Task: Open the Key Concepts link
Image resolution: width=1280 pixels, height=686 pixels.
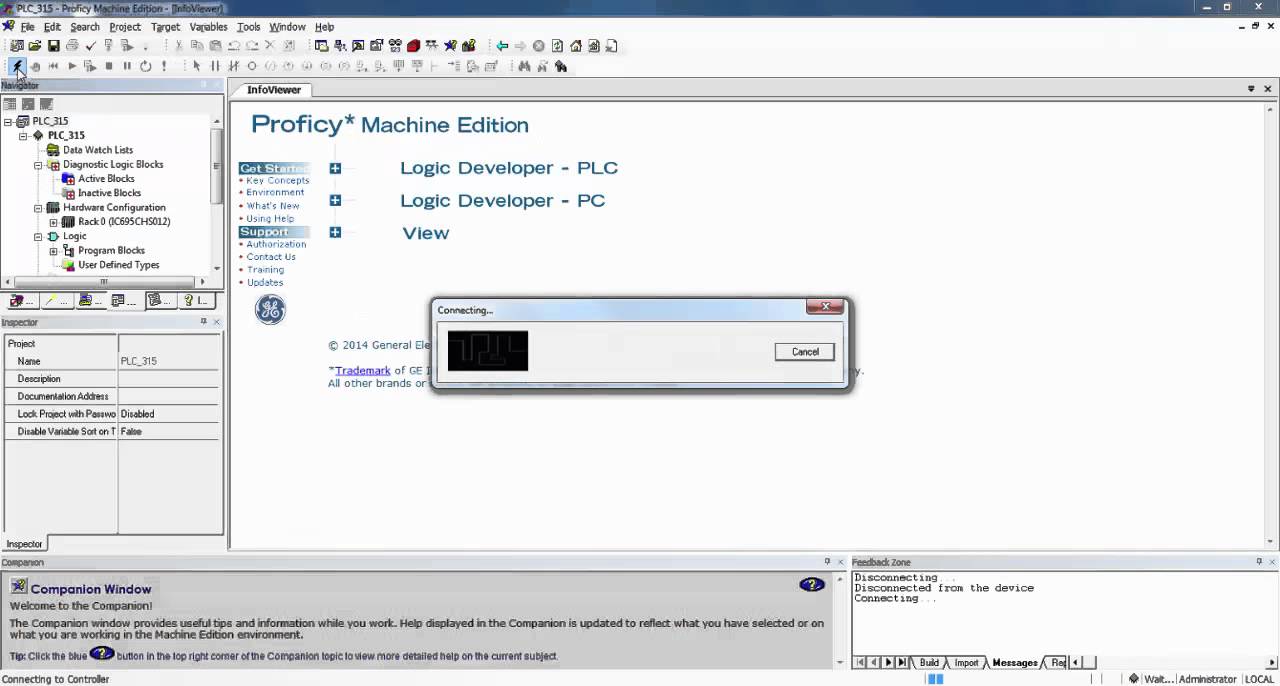Action: tap(277, 180)
